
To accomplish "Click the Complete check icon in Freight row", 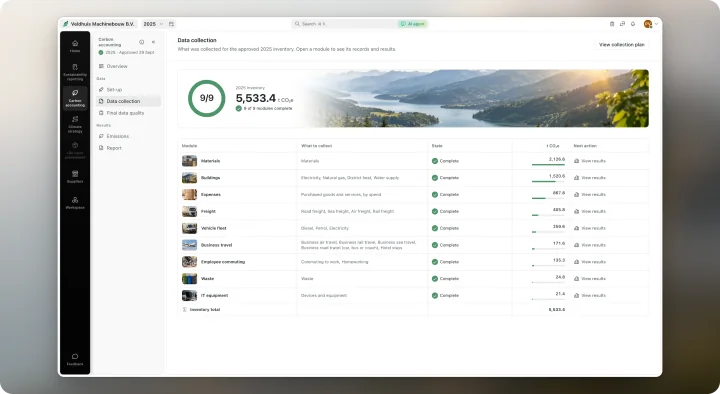I will pos(434,212).
